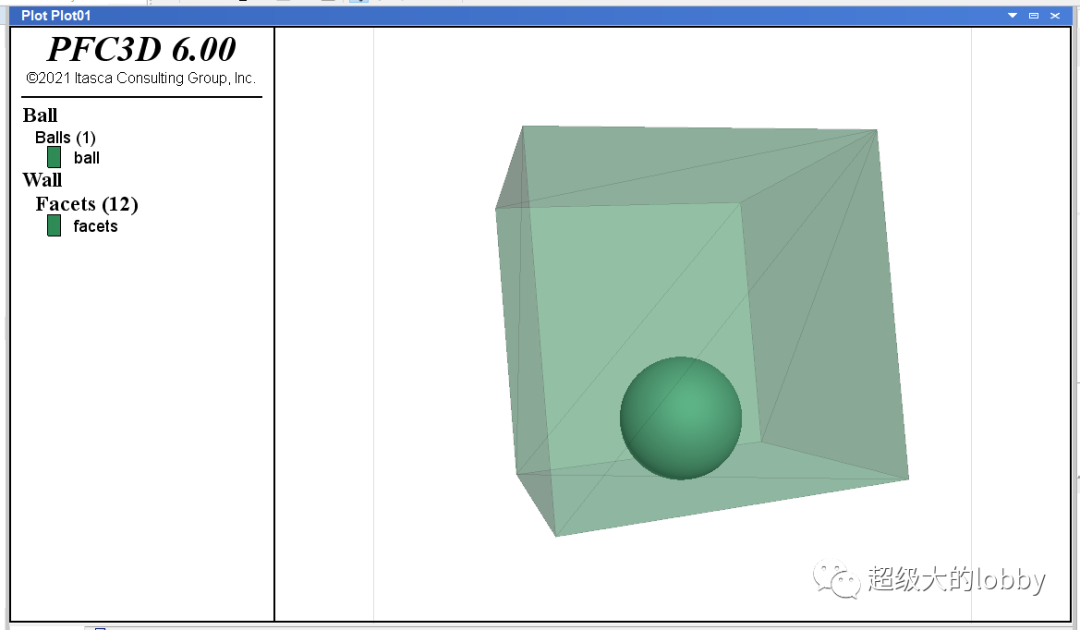Select the green ball in the viewport
The width and height of the screenshot is (1080, 630).
(681, 418)
